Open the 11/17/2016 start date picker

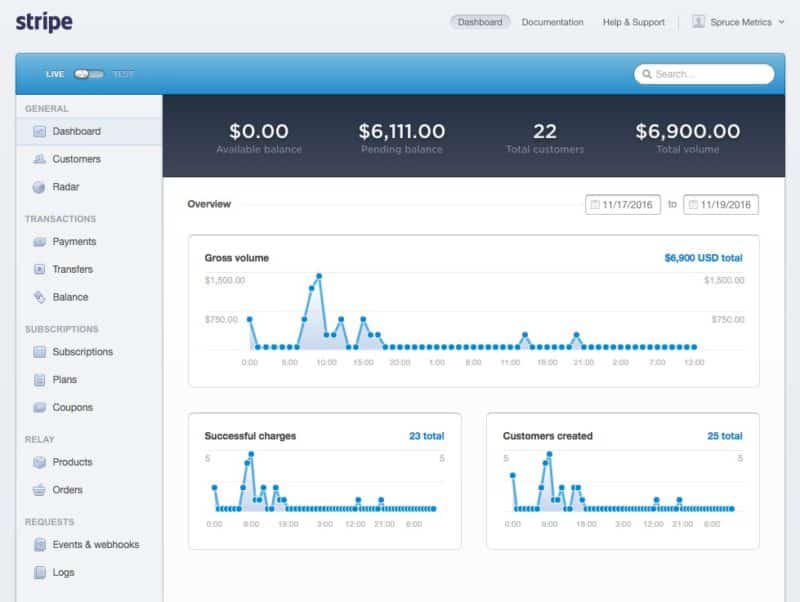point(623,205)
